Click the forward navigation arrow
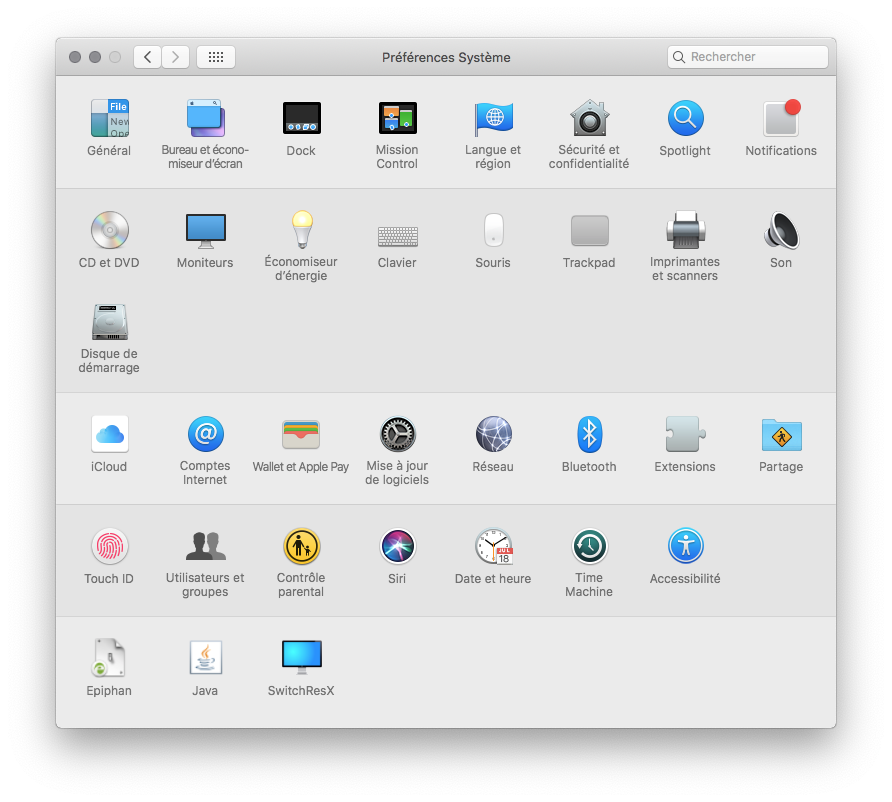 click(175, 57)
